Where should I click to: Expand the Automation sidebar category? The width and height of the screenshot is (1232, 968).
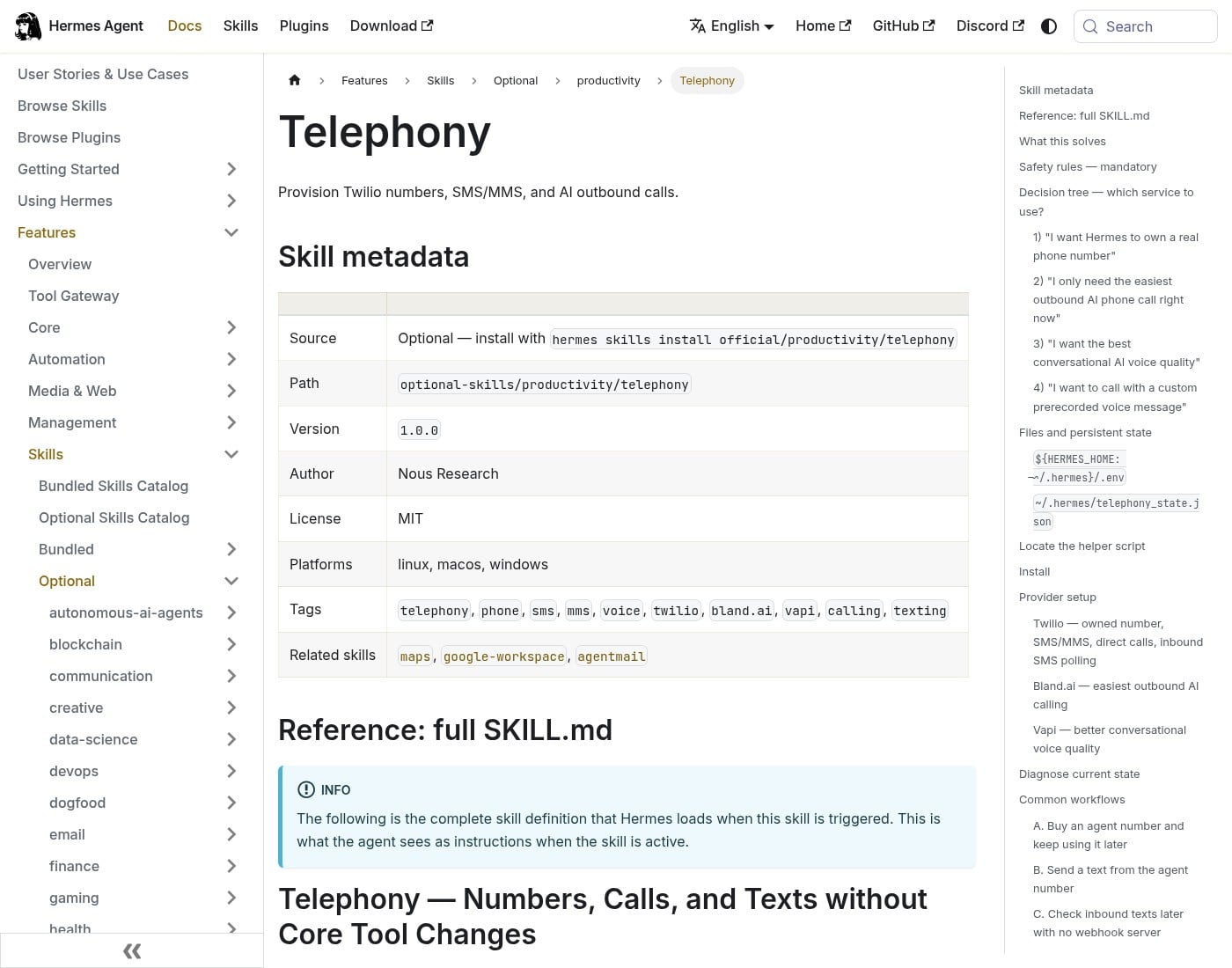tap(231, 359)
